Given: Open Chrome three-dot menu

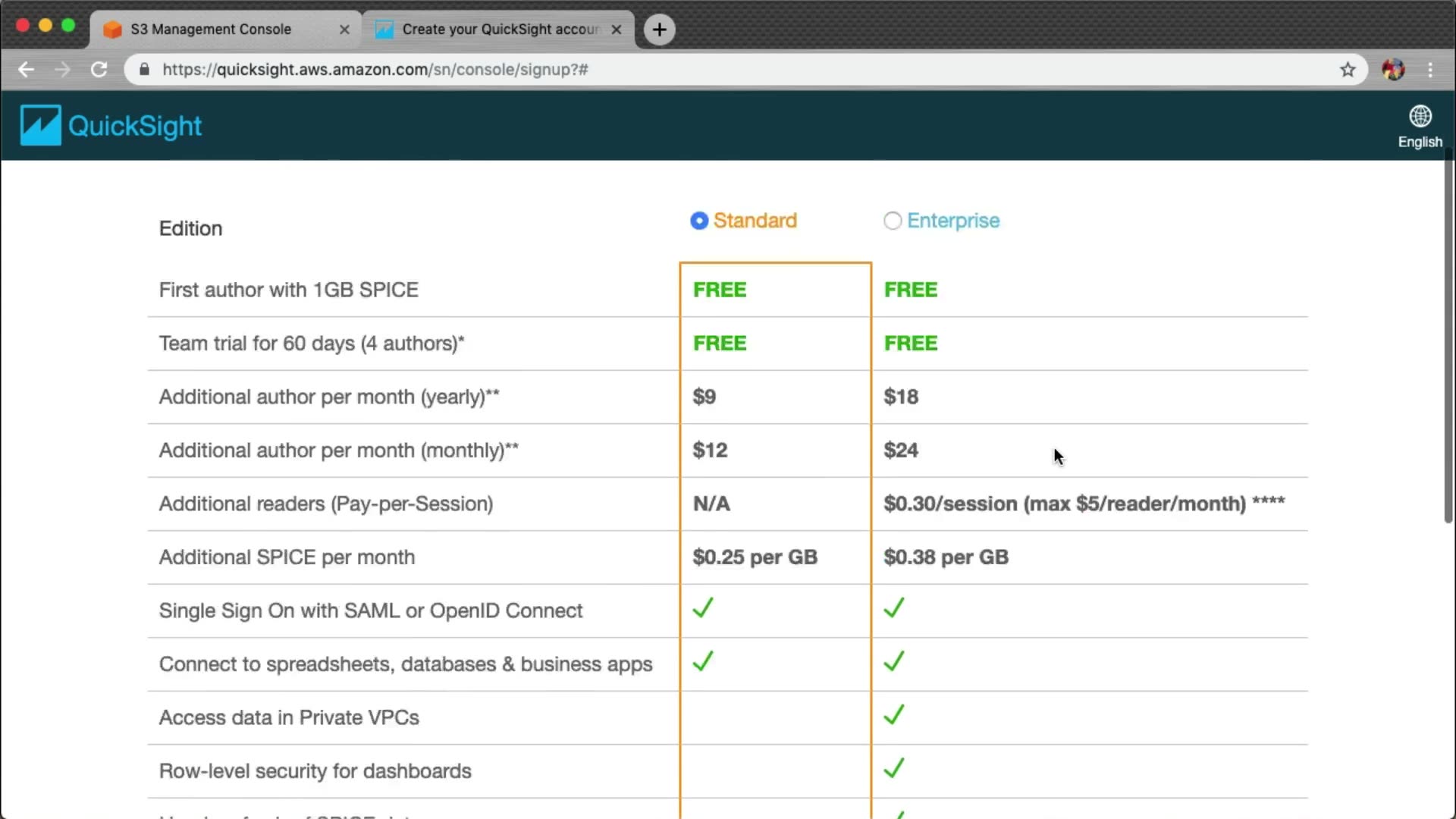Looking at the screenshot, I should point(1430,70).
